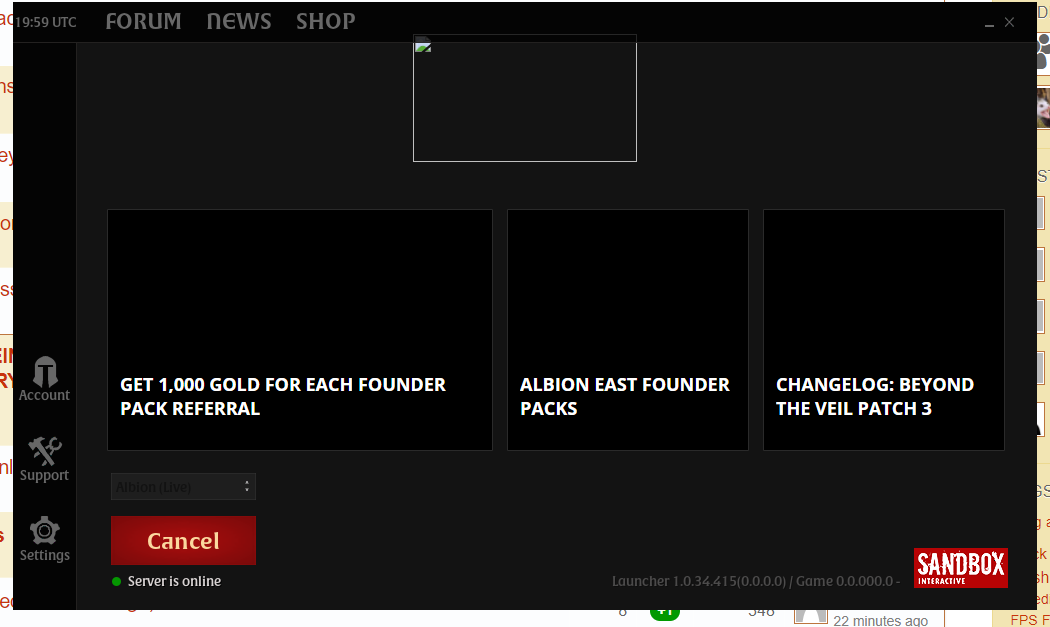
Task: Open 'Albion East Founder Packs' news card
Action: pos(628,330)
